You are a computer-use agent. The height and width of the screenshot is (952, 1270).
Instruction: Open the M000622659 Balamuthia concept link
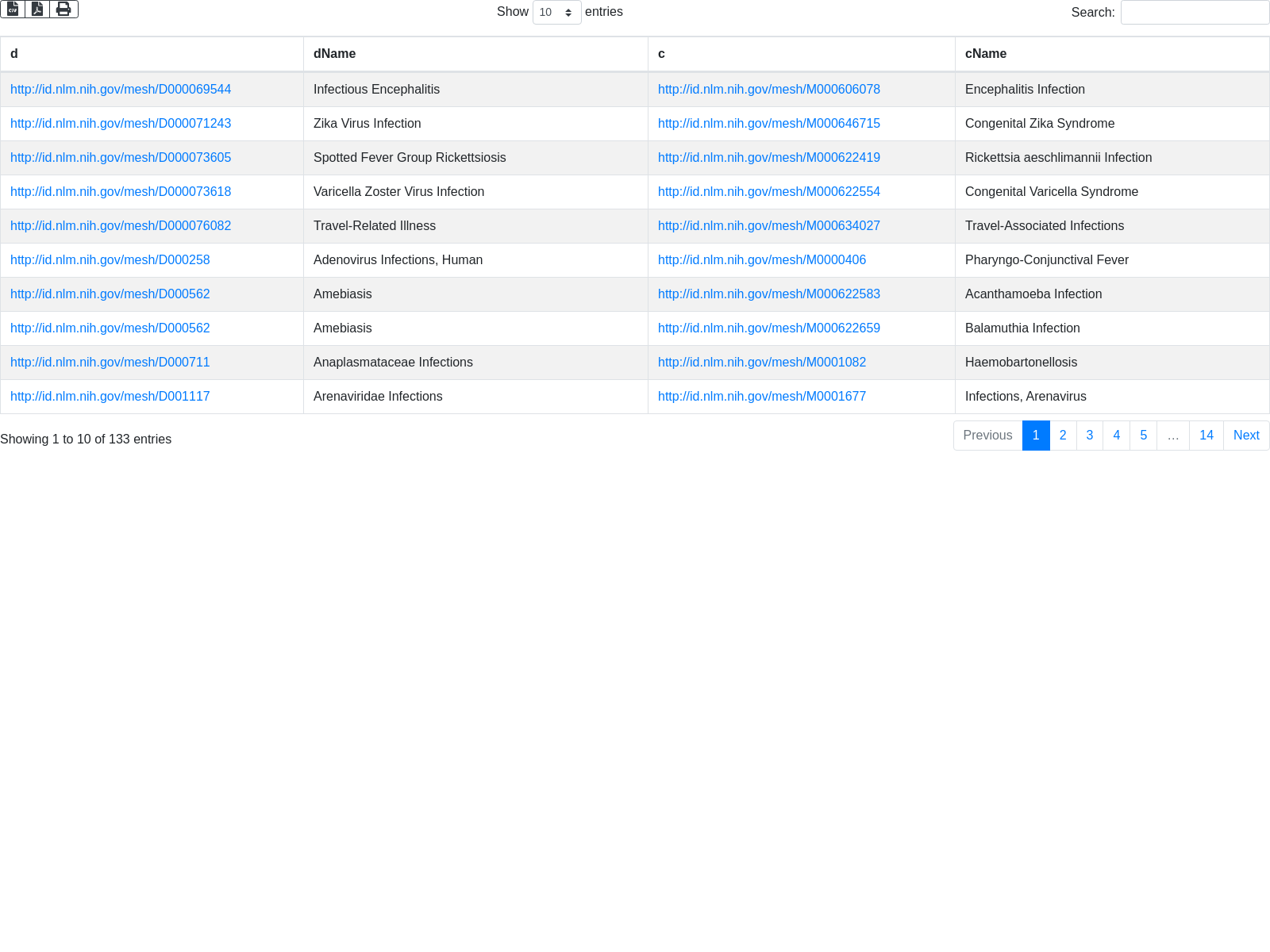[x=768, y=328]
